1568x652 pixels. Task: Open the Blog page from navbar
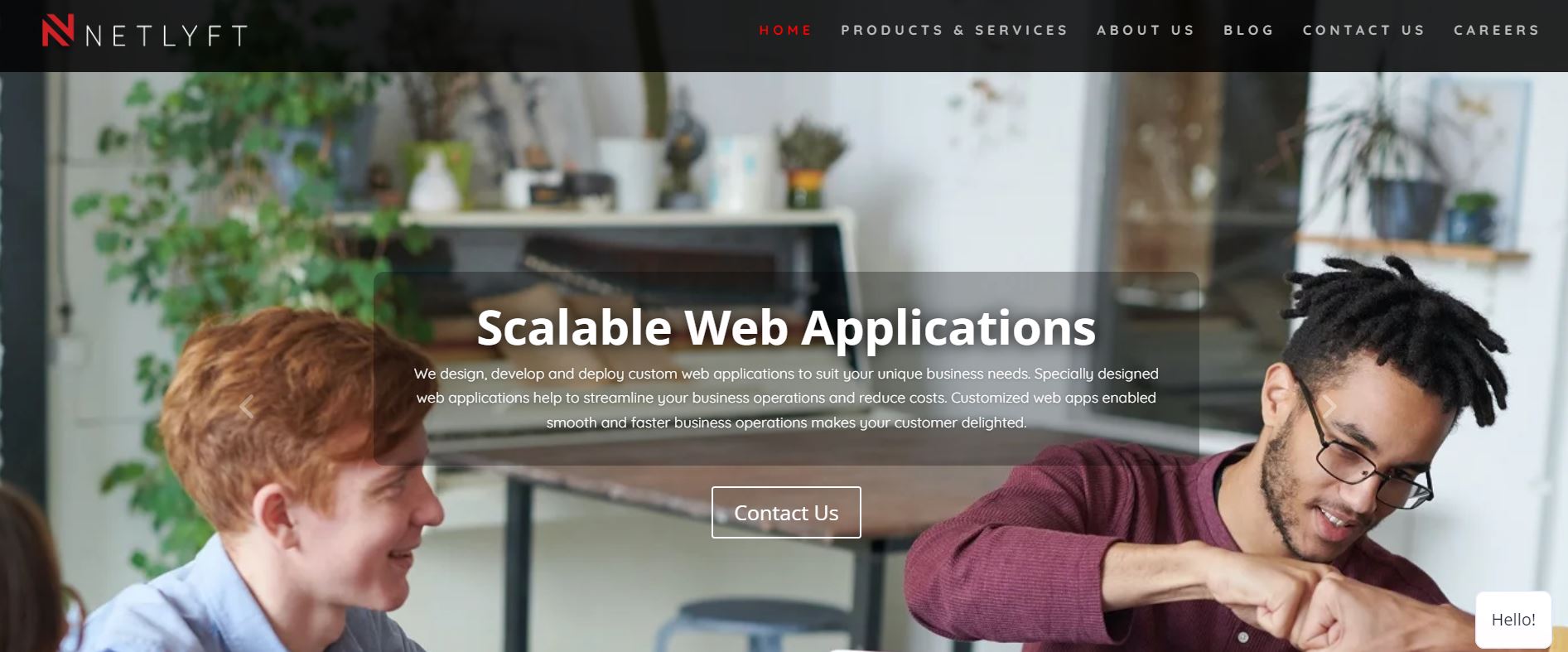[x=1248, y=31]
